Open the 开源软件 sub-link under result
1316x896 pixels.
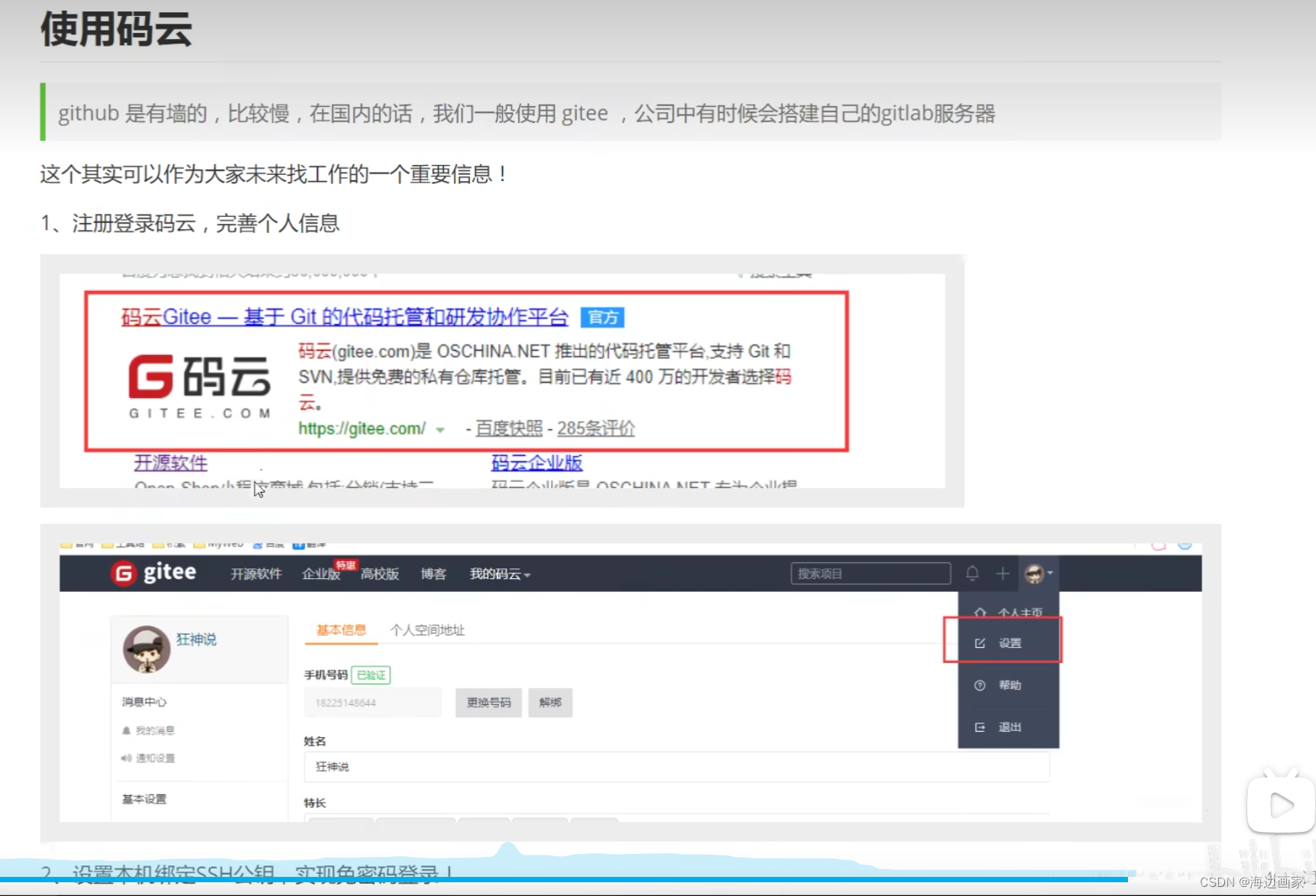170,463
